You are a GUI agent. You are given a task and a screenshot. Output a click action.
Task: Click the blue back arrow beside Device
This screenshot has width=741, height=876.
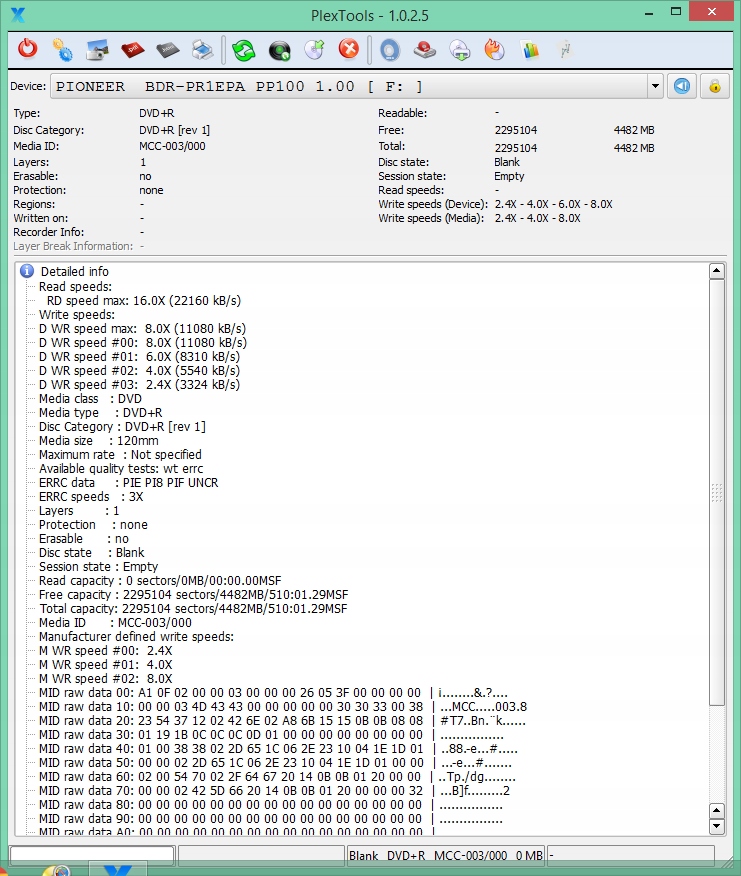[682, 86]
